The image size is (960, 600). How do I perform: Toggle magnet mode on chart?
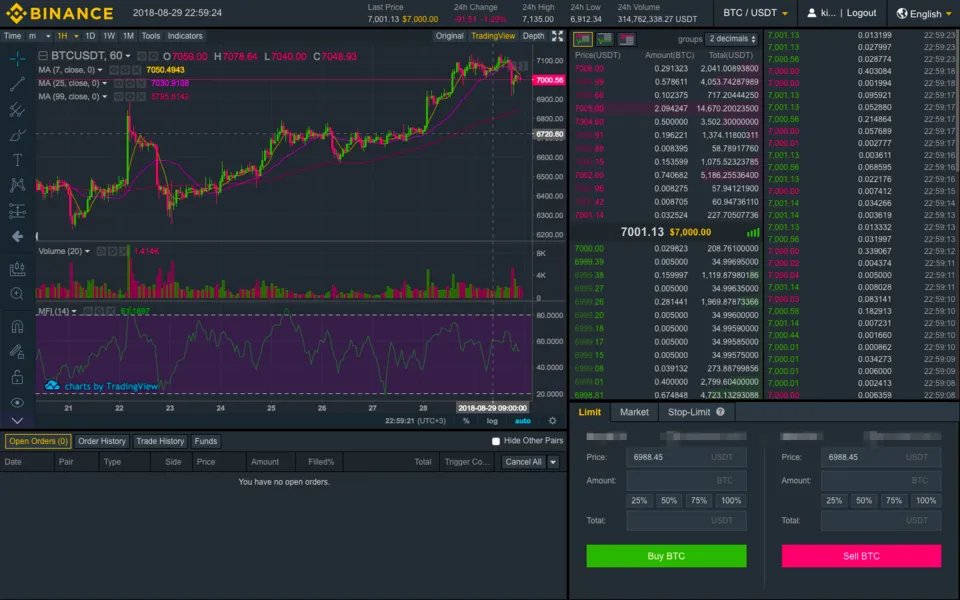click(x=17, y=326)
